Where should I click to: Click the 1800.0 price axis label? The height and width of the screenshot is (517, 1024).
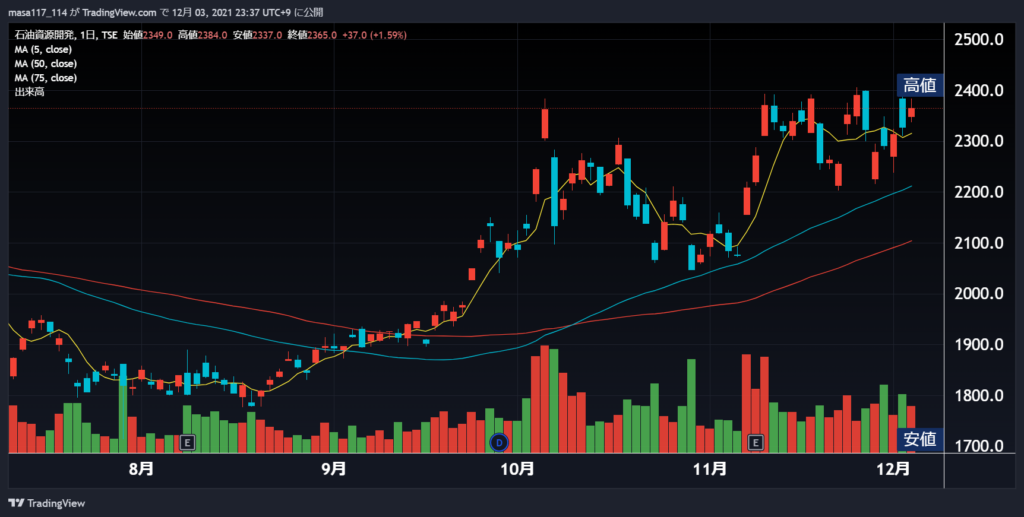click(978, 396)
